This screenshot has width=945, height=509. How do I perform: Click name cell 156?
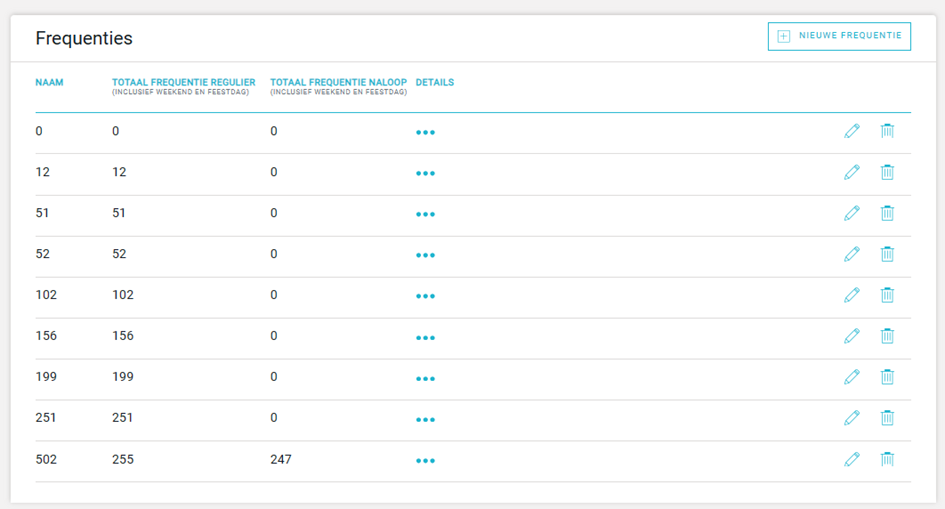46,336
